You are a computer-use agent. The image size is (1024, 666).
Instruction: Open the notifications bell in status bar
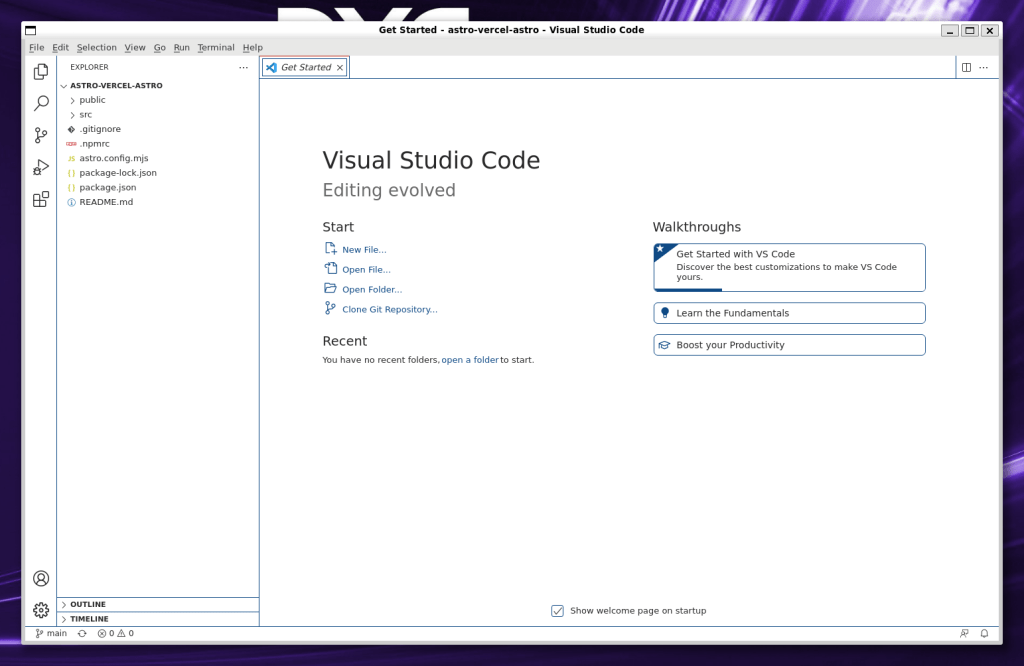pyautogui.click(x=984, y=633)
